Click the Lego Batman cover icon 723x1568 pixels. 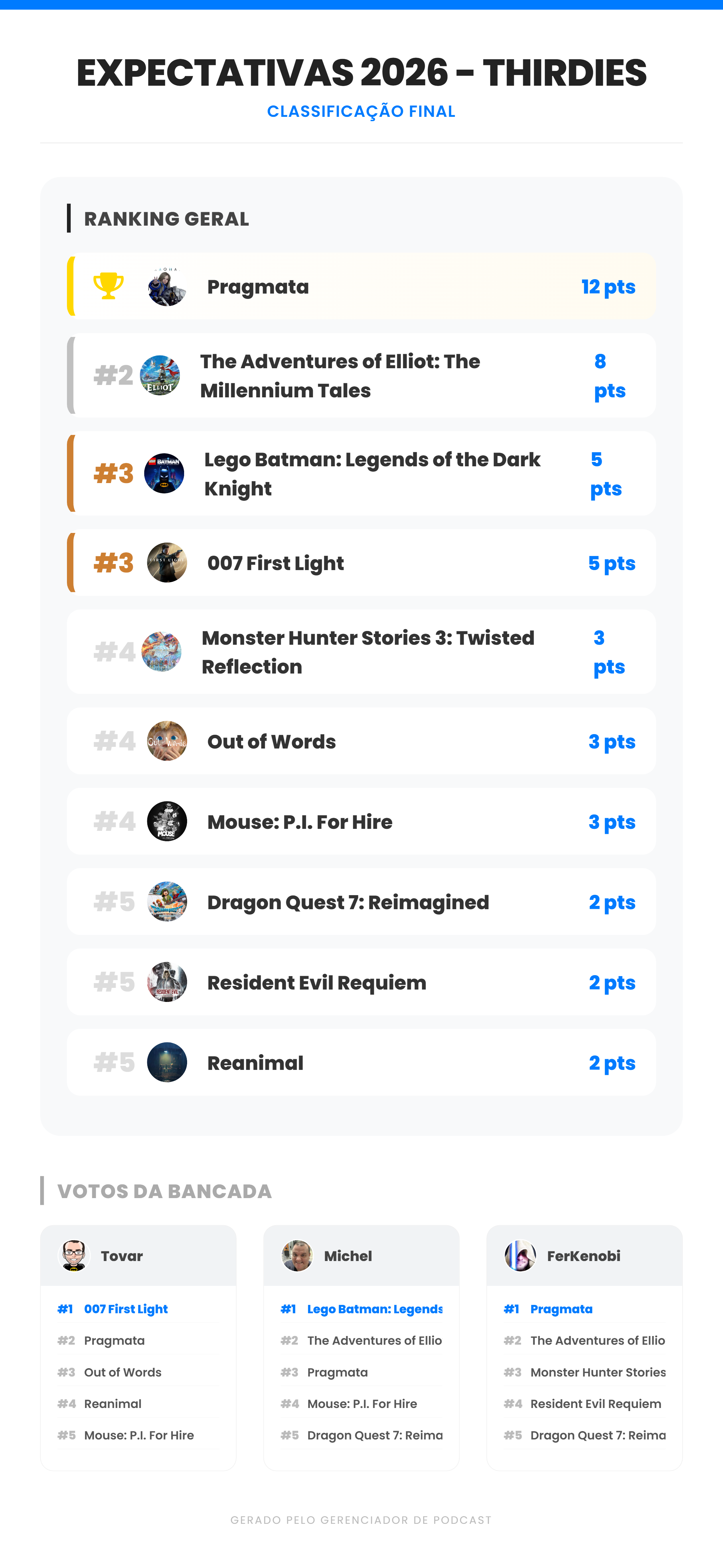[164, 474]
